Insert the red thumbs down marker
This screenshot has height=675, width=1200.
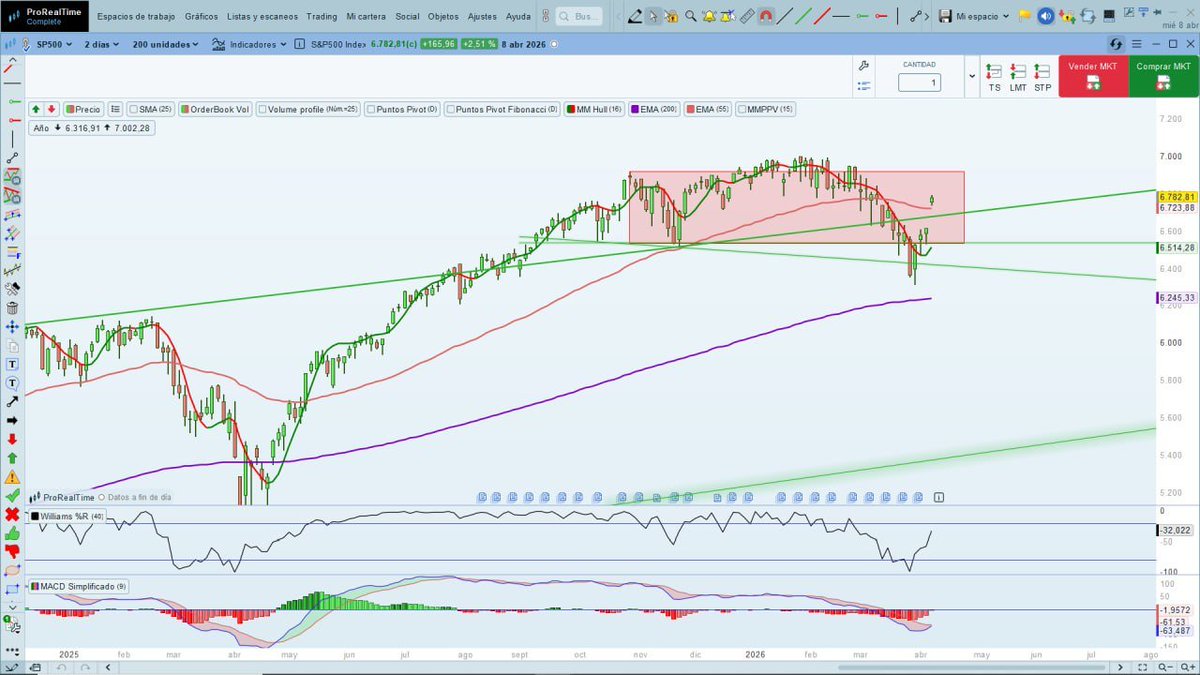[x=12, y=552]
